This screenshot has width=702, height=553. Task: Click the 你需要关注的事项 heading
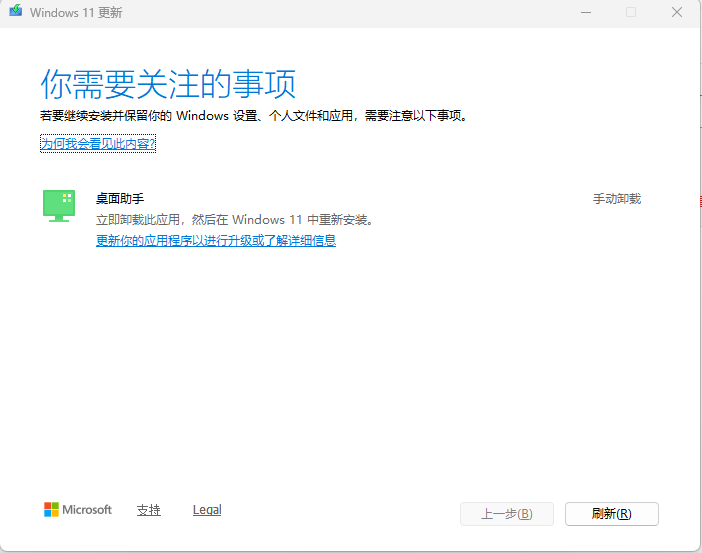click(168, 82)
